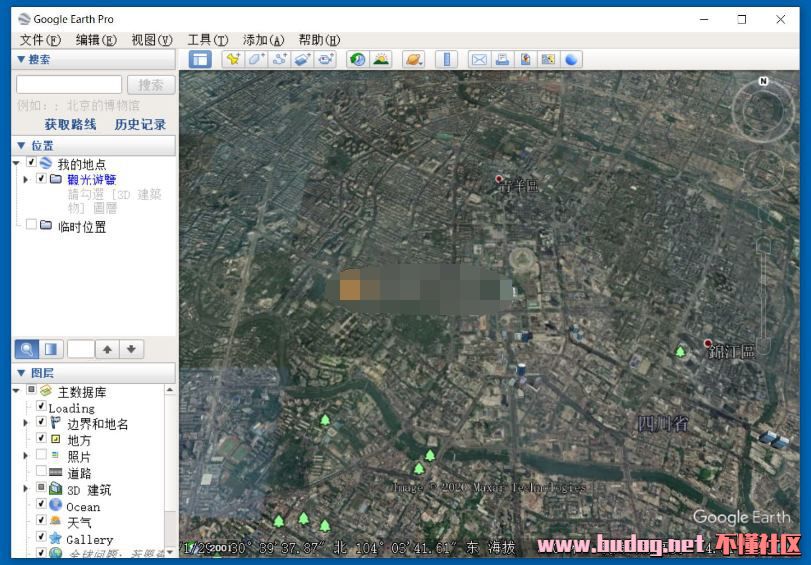Toggle the sidebar visibility toolbar button

[200, 60]
